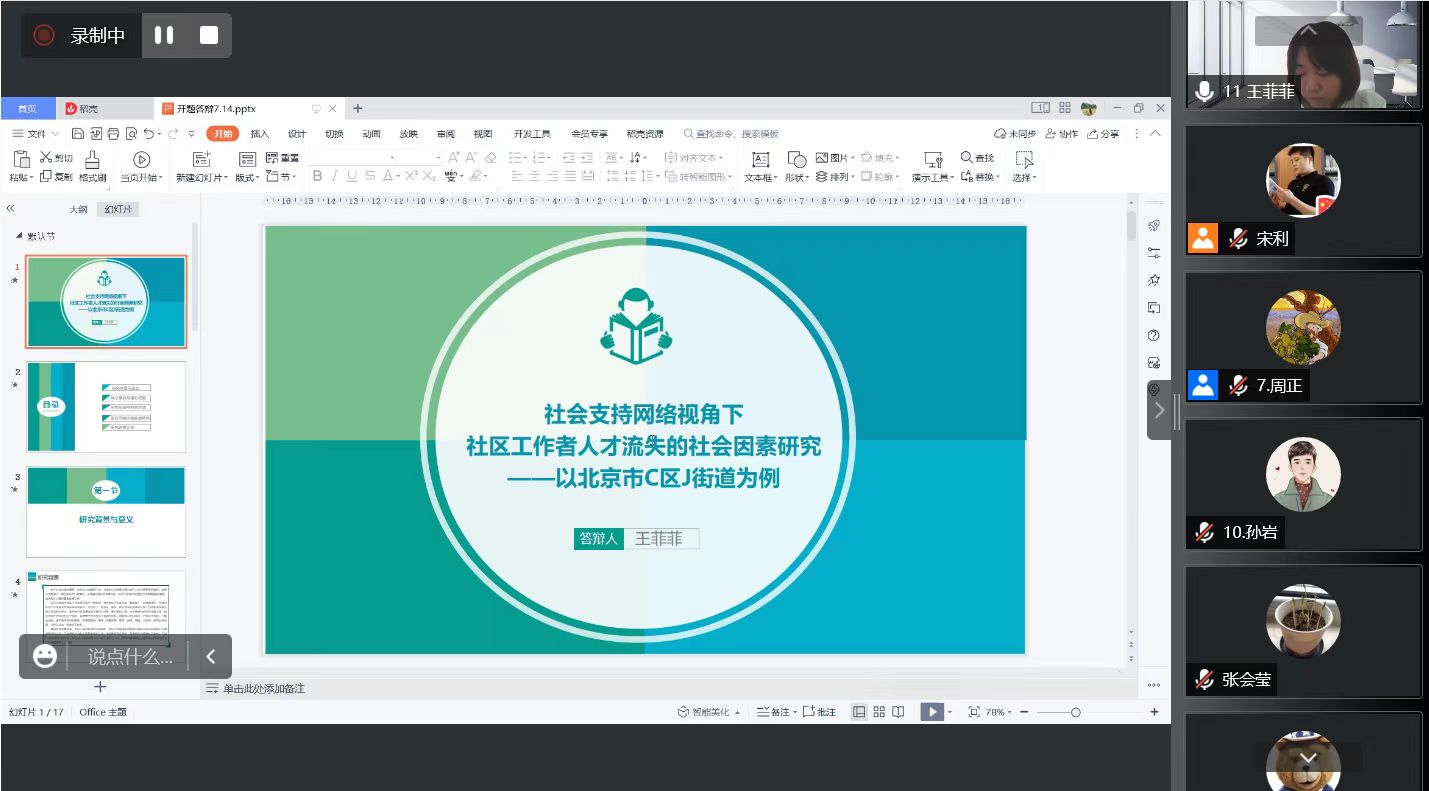Switch to the 大纲 (Outline) tab
Image resolution: width=1429 pixels, height=791 pixels.
pos(78,209)
